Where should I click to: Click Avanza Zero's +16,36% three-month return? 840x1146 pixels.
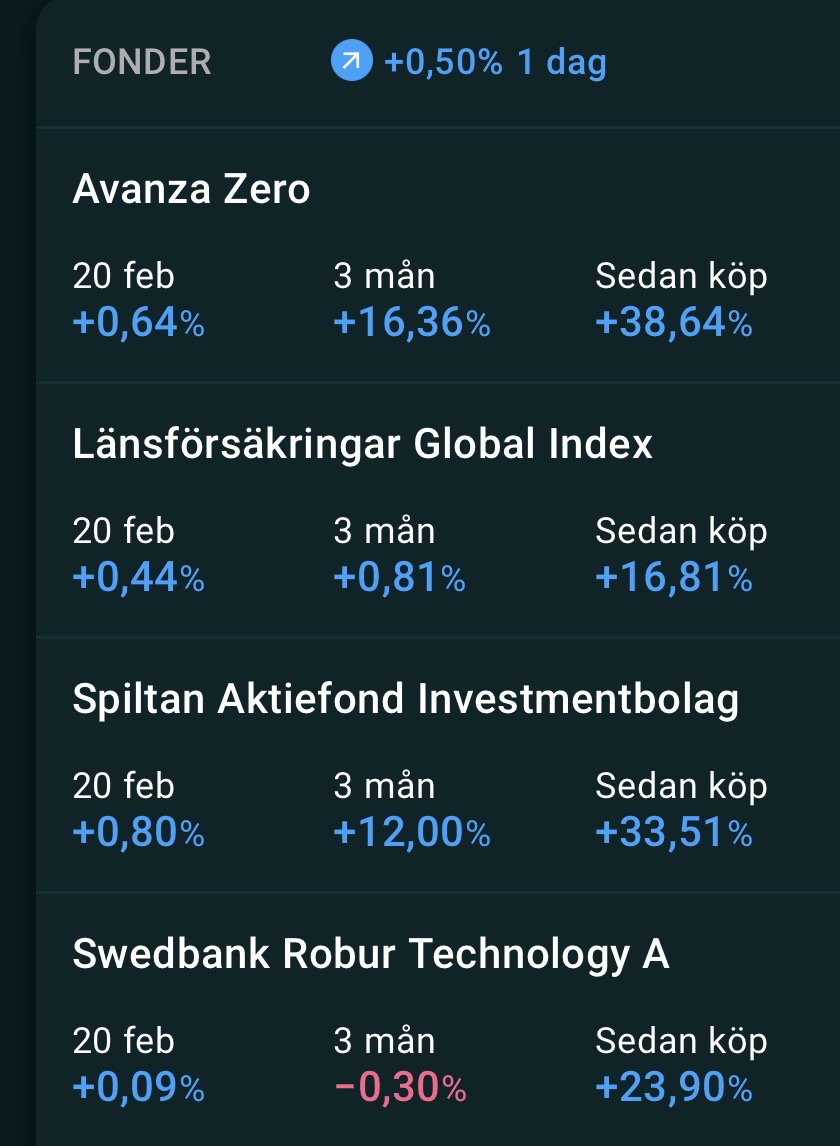click(x=412, y=323)
